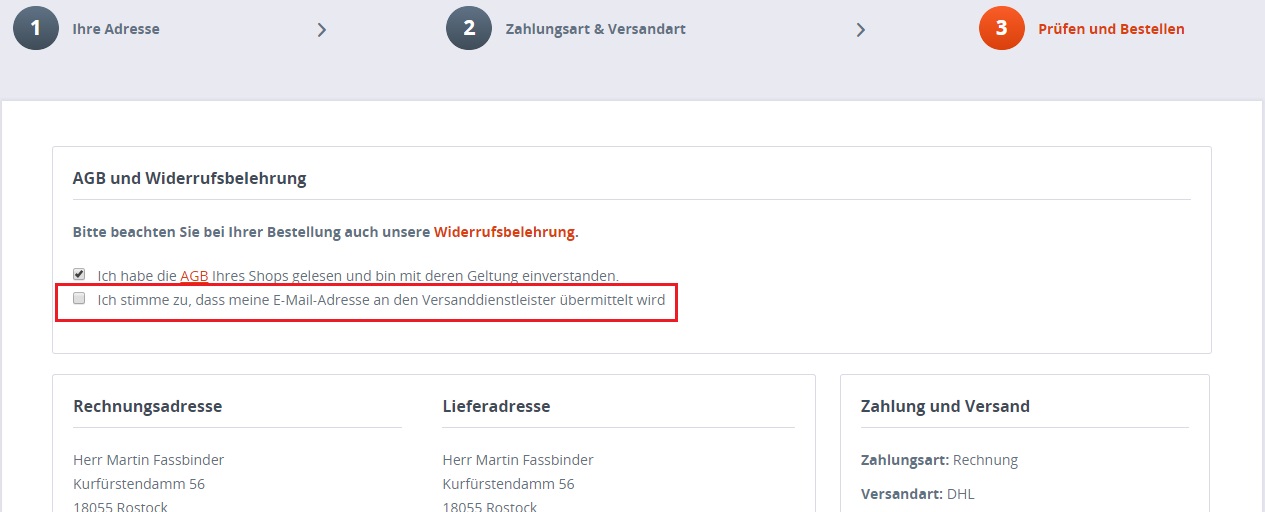Click the 'Lieferadresse' heading
The height and width of the screenshot is (512, 1265).
point(496,406)
